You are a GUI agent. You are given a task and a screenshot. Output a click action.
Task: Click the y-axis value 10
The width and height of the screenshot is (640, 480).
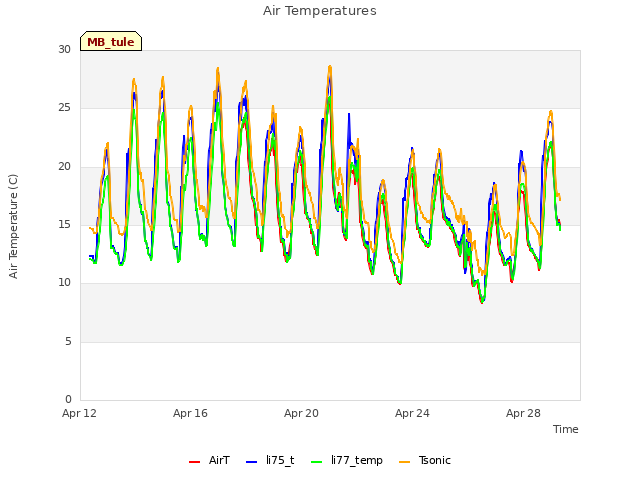[x=64, y=282]
